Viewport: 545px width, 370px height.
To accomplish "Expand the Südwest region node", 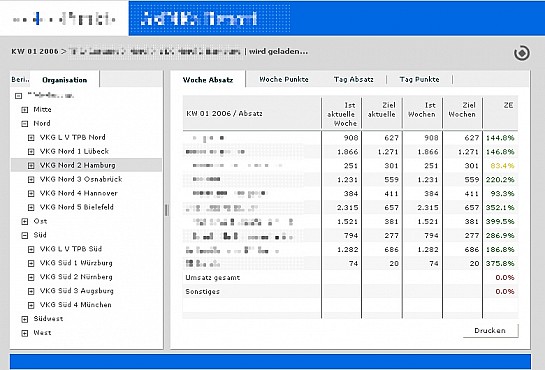I will (x=25, y=319).
